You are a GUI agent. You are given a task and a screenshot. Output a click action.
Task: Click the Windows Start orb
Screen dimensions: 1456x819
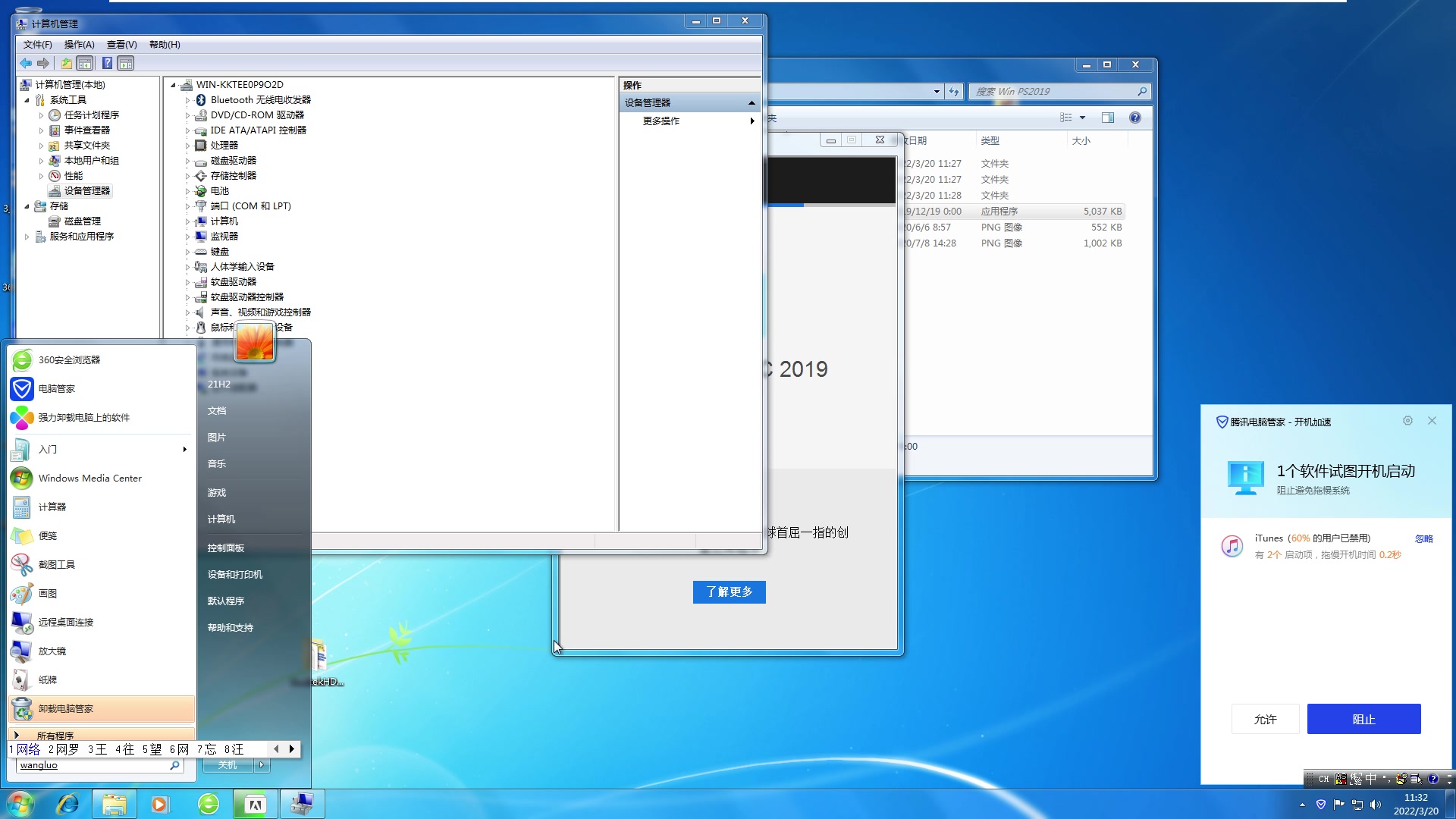[x=20, y=804]
